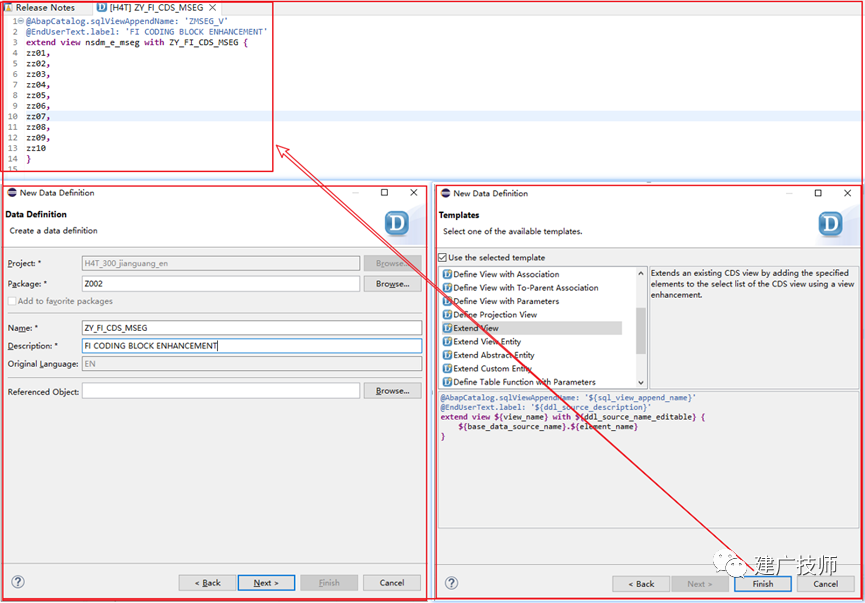Select Extend Custom Entity template
The image size is (865, 603).
click(x=492, y=369)
